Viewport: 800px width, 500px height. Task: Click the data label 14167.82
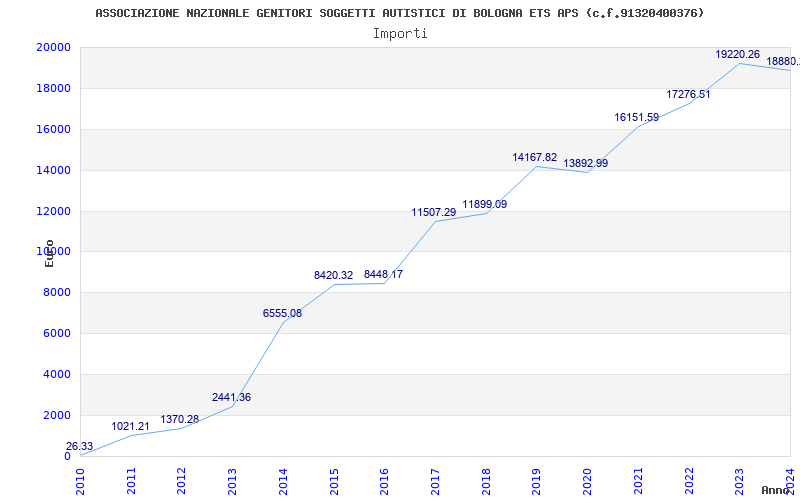click(535, 158)
